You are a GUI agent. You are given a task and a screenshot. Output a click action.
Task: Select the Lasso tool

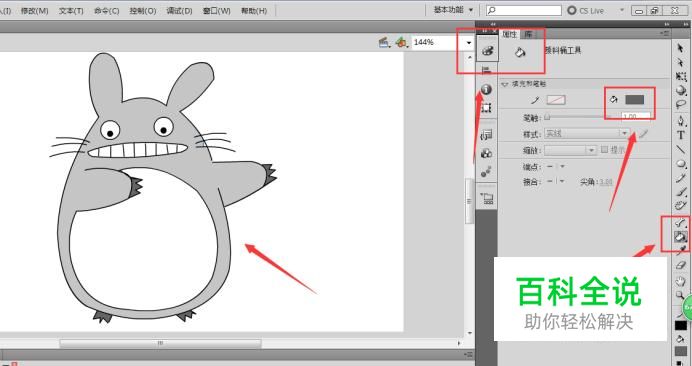coord(681,105)
